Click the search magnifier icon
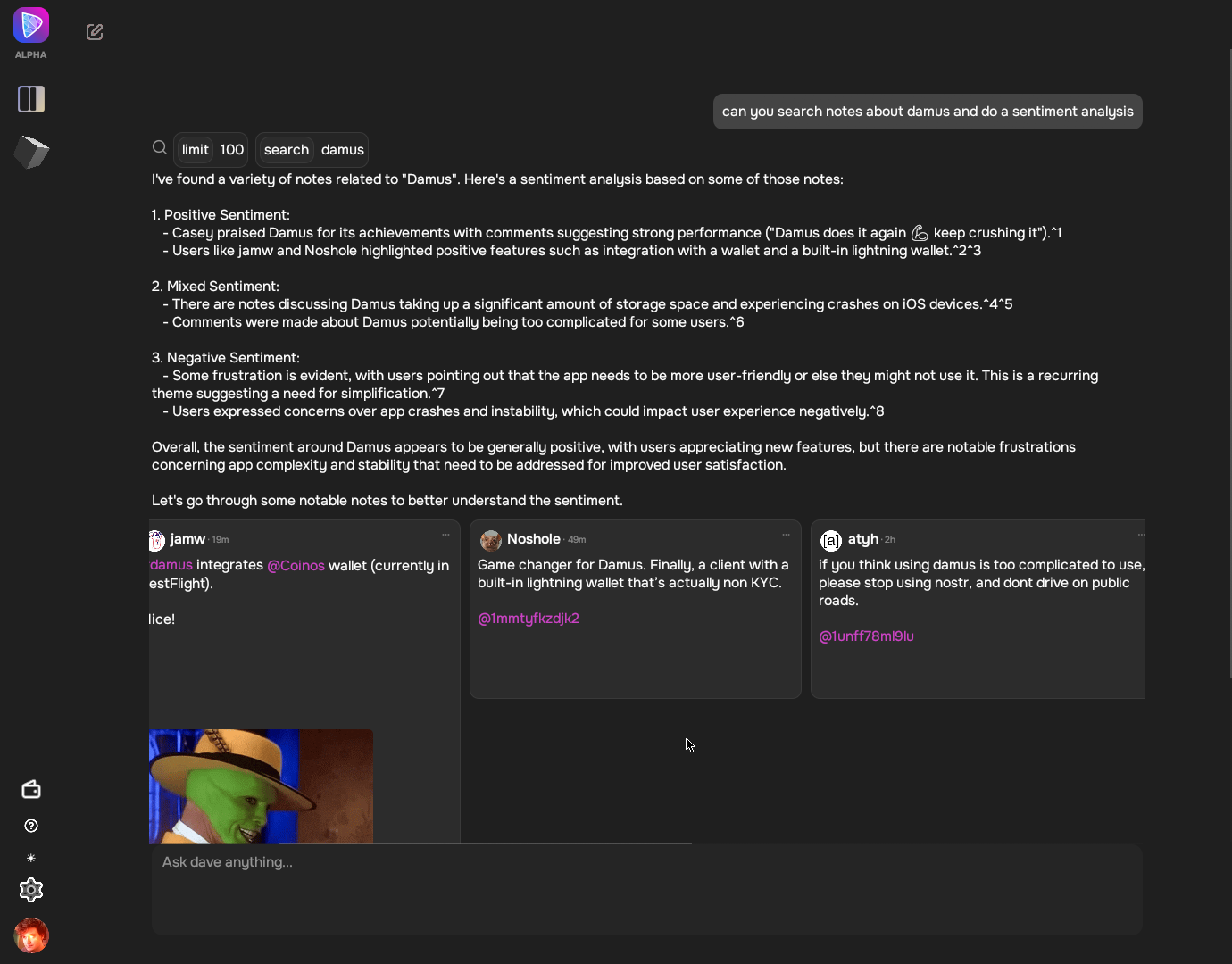Image resolution: width=1232 pixels, height=964 pixels. [x=160, y=147]
